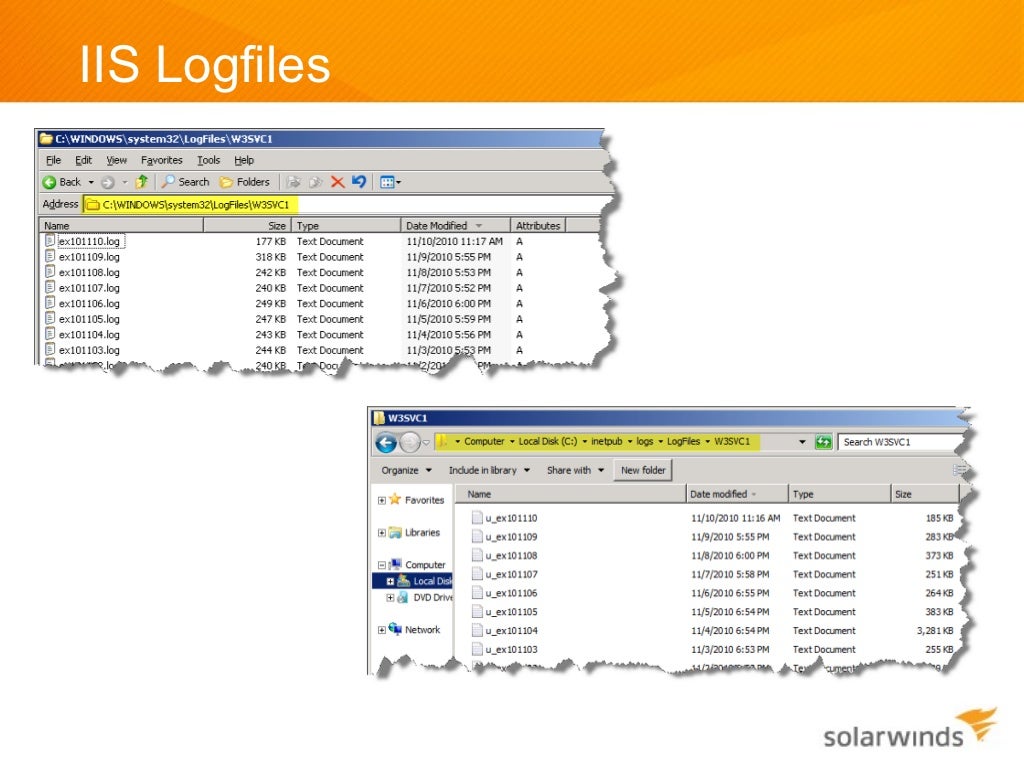Click the icon of ex101103.log
This screenshot has height=768, width=1024.
pos(50,349)
